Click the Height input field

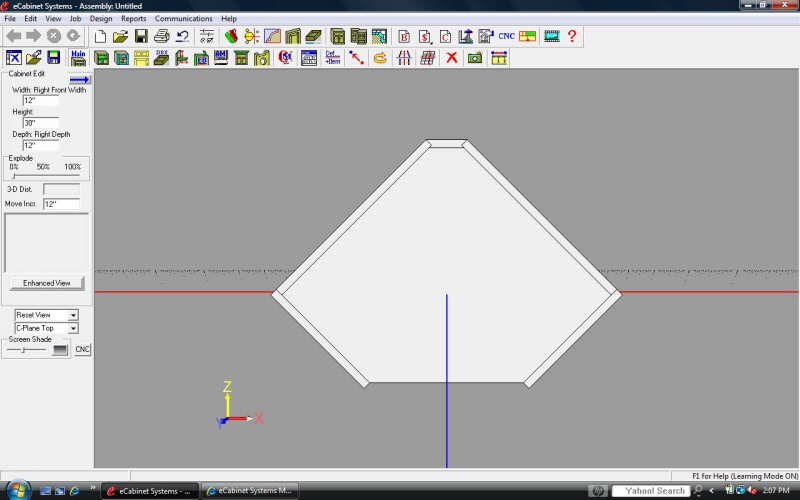point(41,123)
